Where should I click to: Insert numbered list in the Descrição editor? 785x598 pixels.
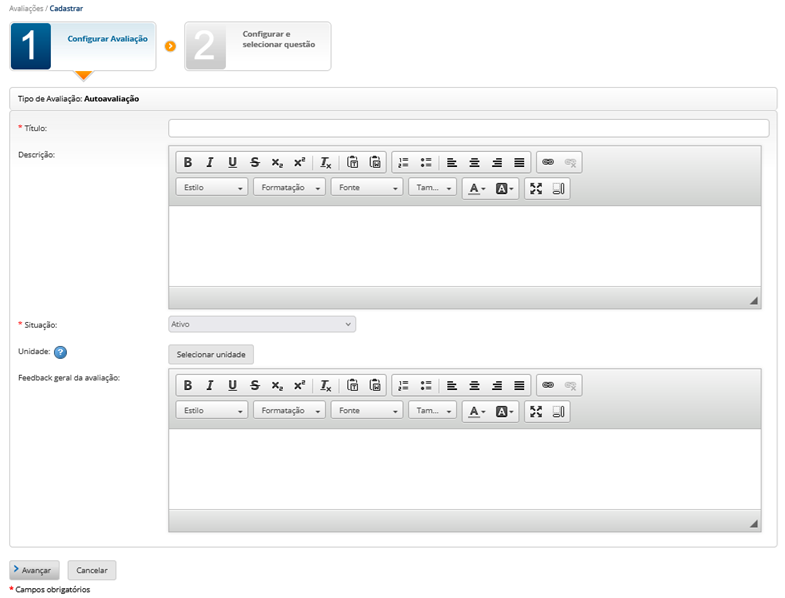(x=403, y=162)
